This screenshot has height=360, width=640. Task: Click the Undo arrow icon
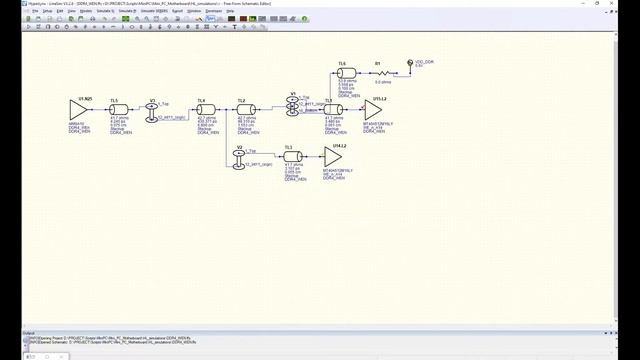pos(105,19)
